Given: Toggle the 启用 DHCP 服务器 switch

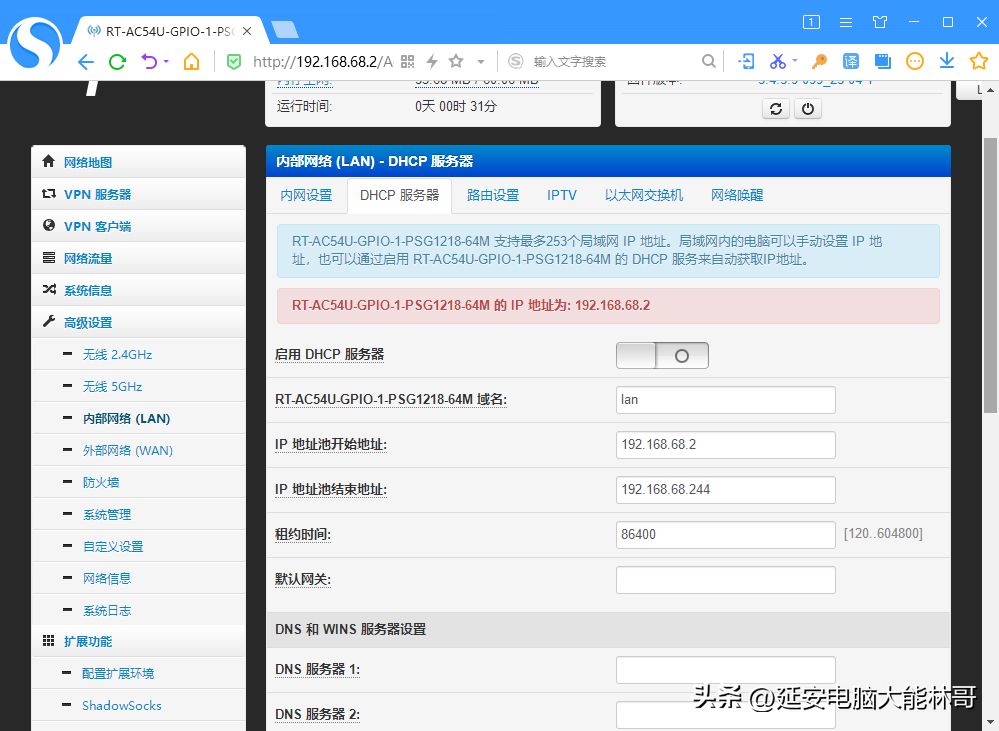Looking at the screenshot, I should 662,355.
